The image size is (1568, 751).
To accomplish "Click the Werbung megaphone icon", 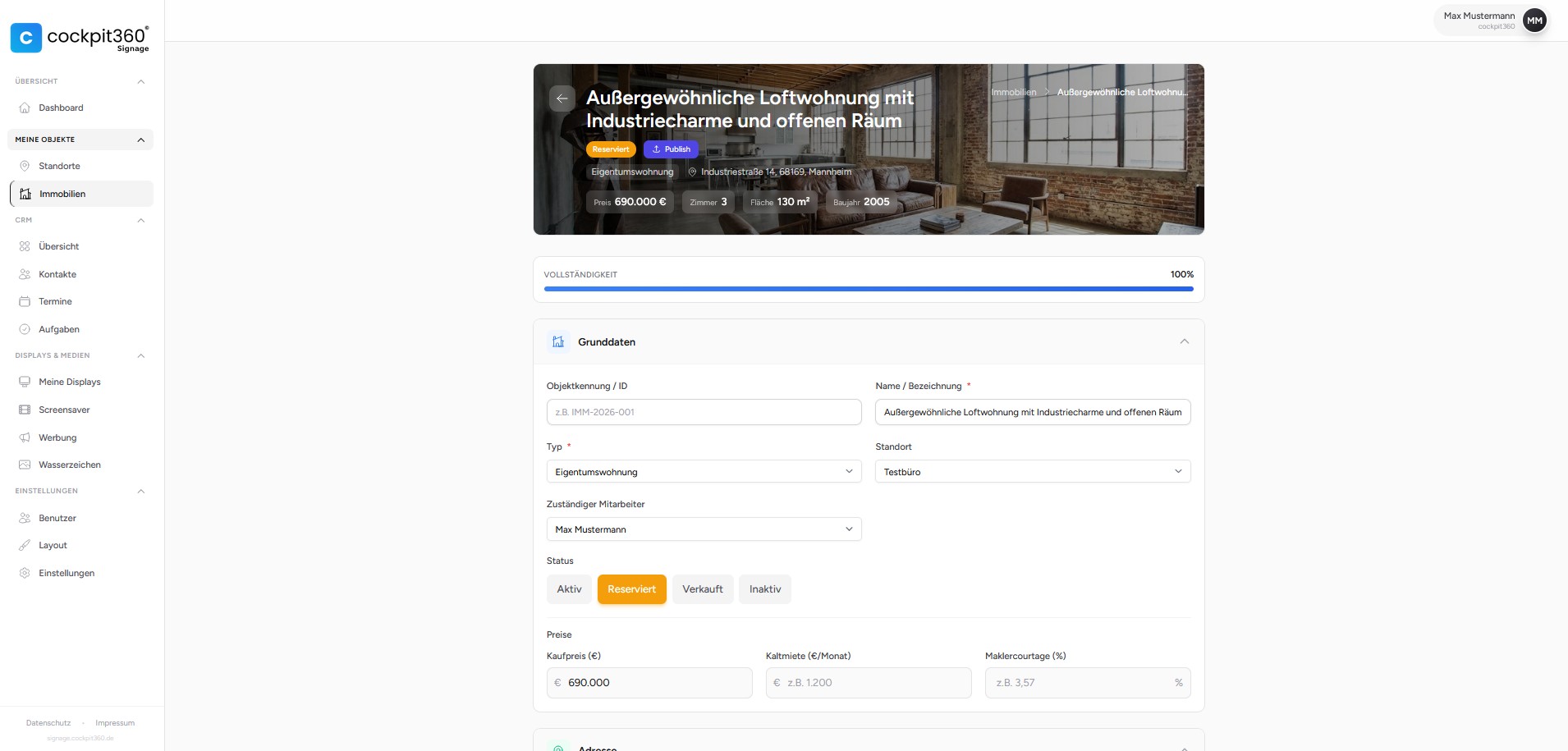I will 25,437.
